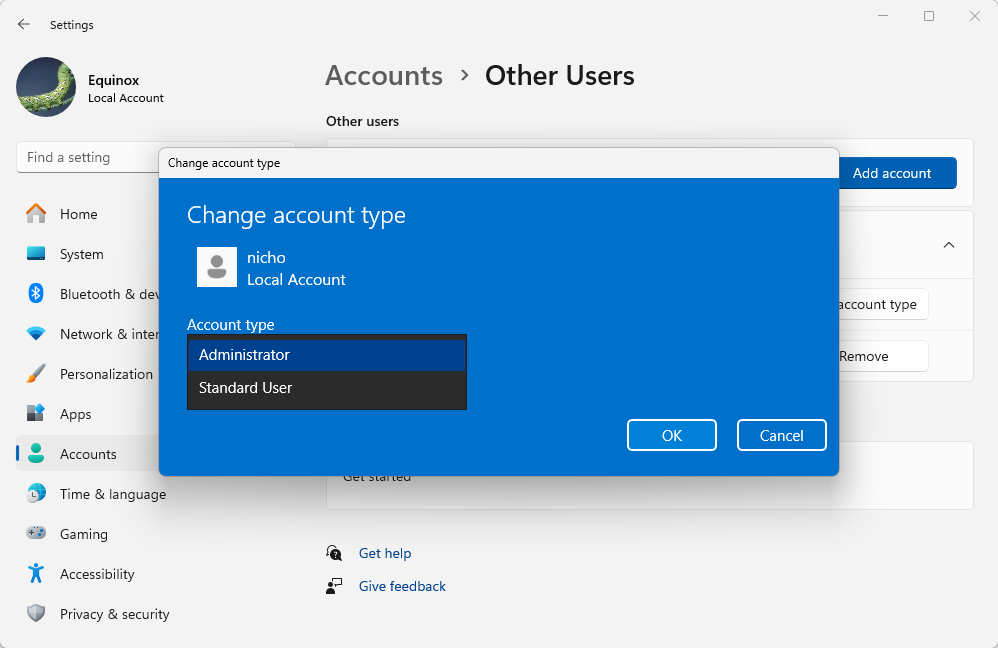Minimize the Settings window
This screenshot has width=998, height=648.
click(x=883, y=16)
